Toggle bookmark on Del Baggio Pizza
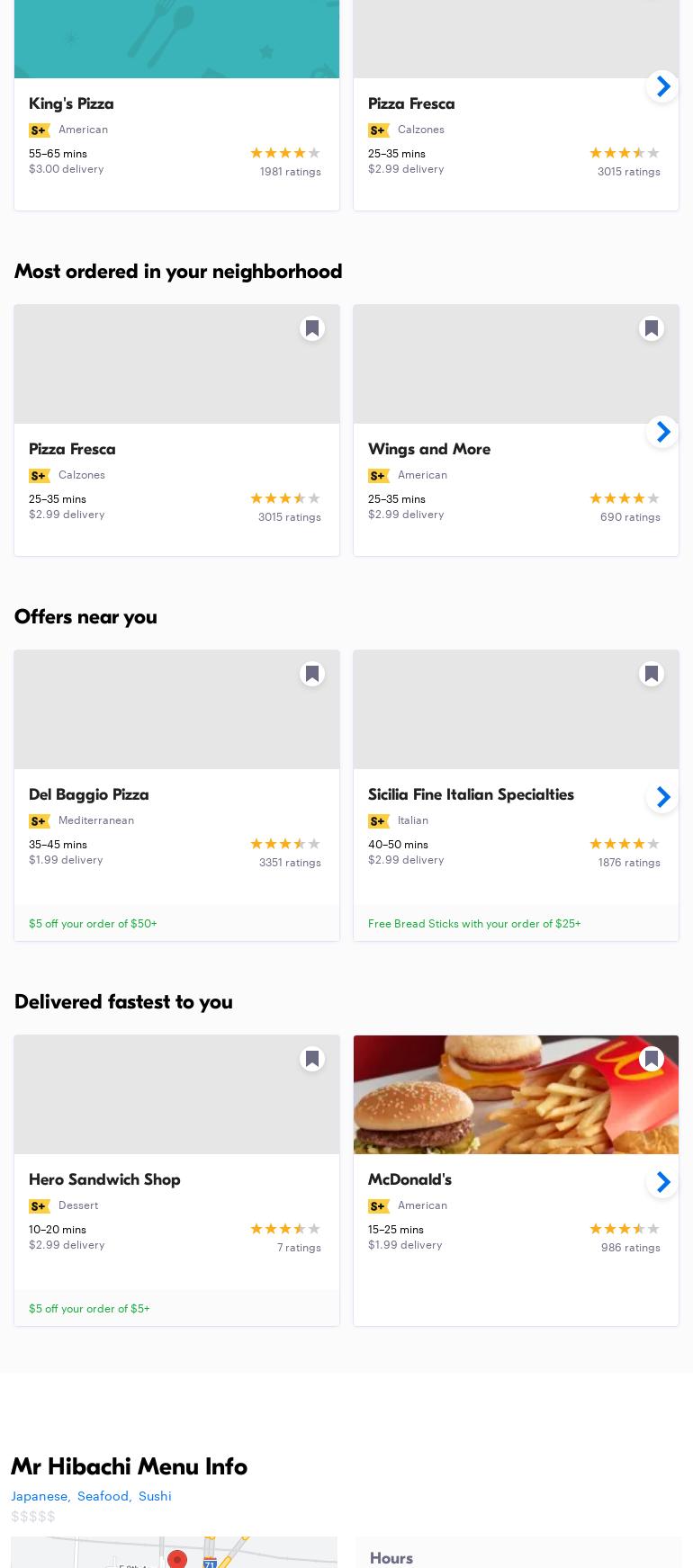This screenshot has height=1568, width=693. point(312,674)
